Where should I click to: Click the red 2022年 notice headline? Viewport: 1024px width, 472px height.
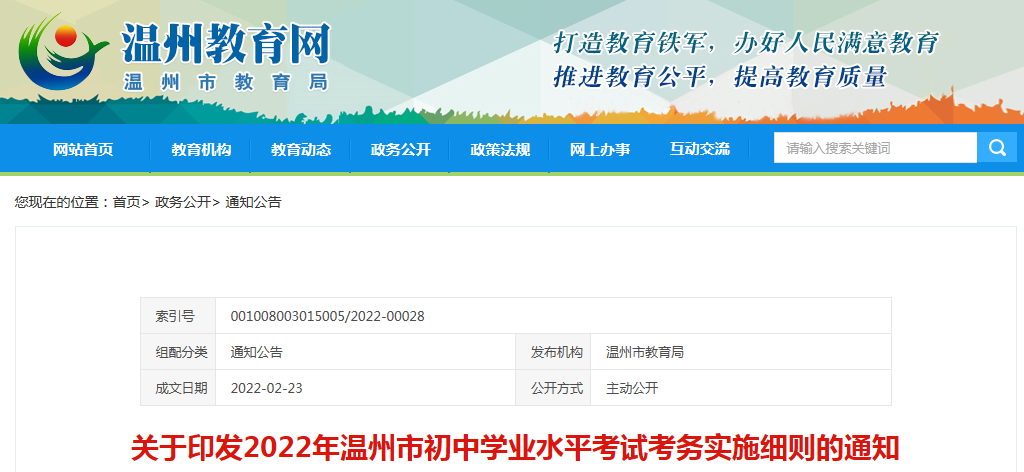(x=516, y=447)
